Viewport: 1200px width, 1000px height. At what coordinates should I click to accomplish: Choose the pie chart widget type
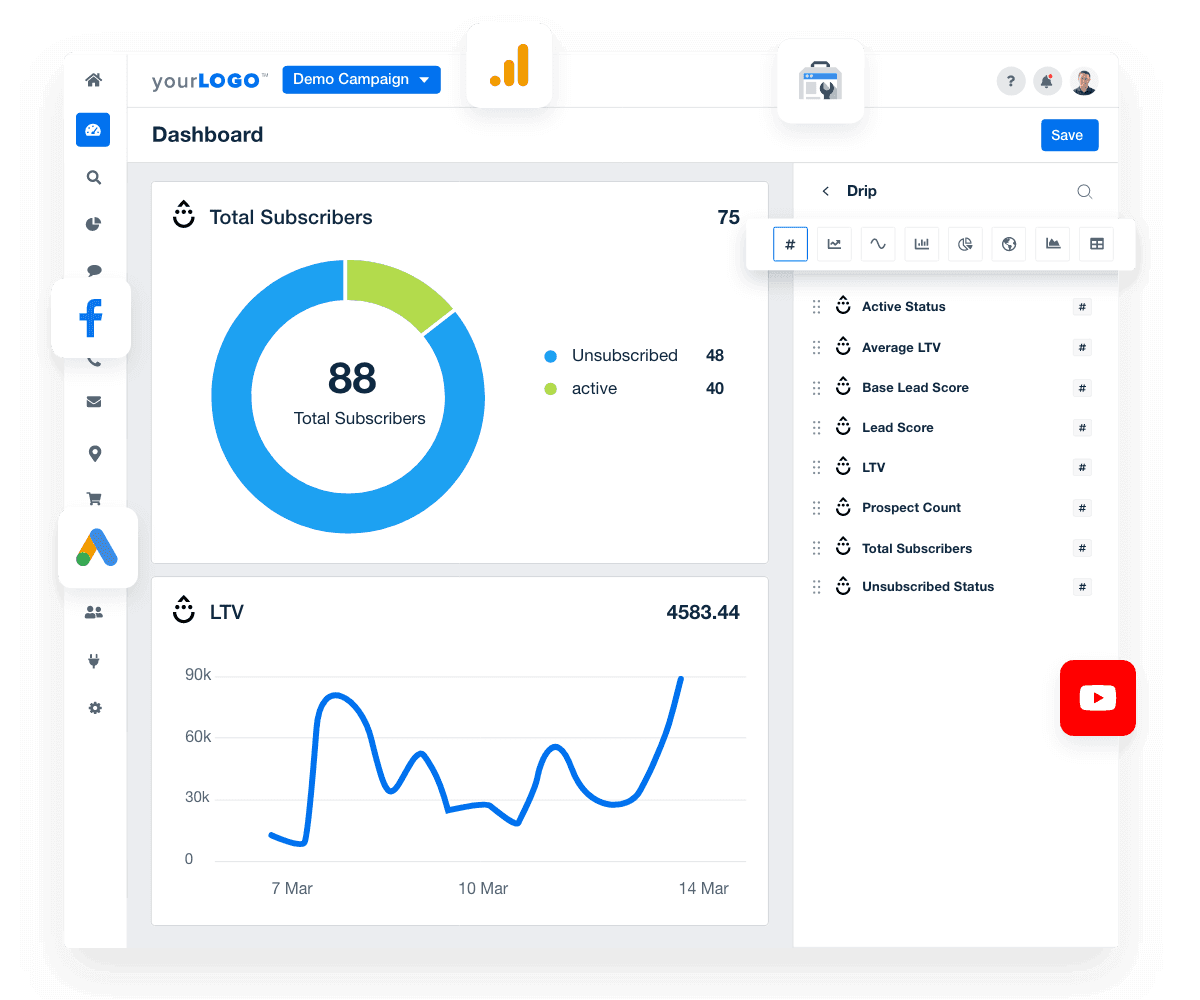[965, 244]
